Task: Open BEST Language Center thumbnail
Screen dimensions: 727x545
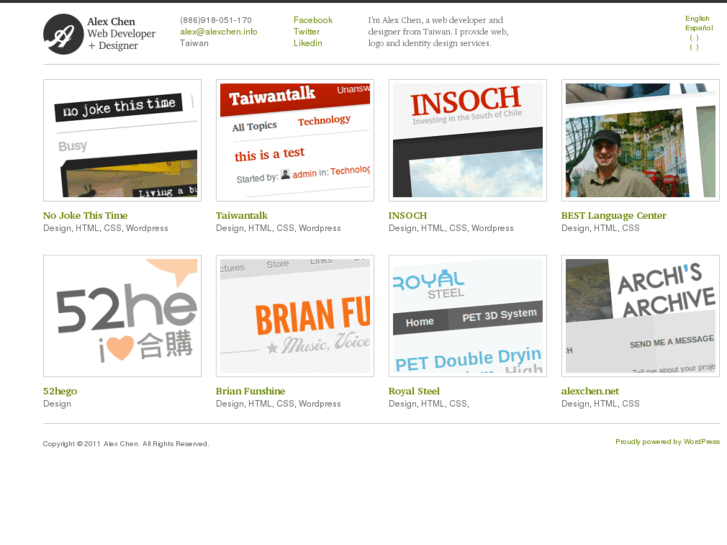Action: [x=640, y=141]
